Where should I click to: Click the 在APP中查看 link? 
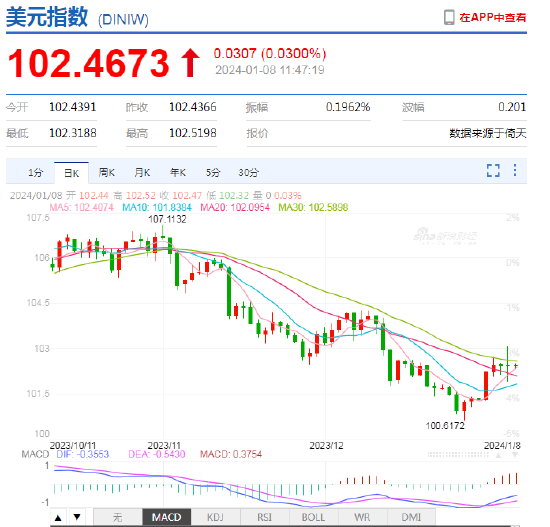pyautogui.click(x=493, y=18)
